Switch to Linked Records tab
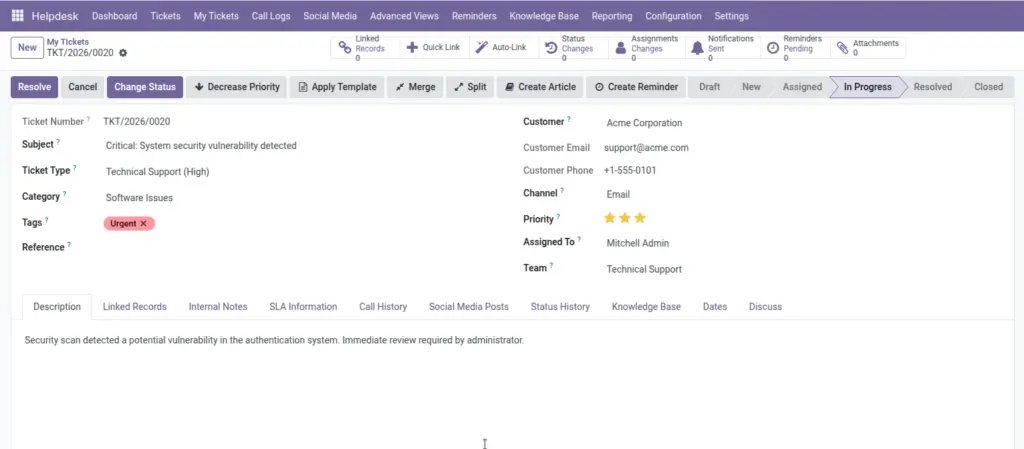 tap(135, 306)
